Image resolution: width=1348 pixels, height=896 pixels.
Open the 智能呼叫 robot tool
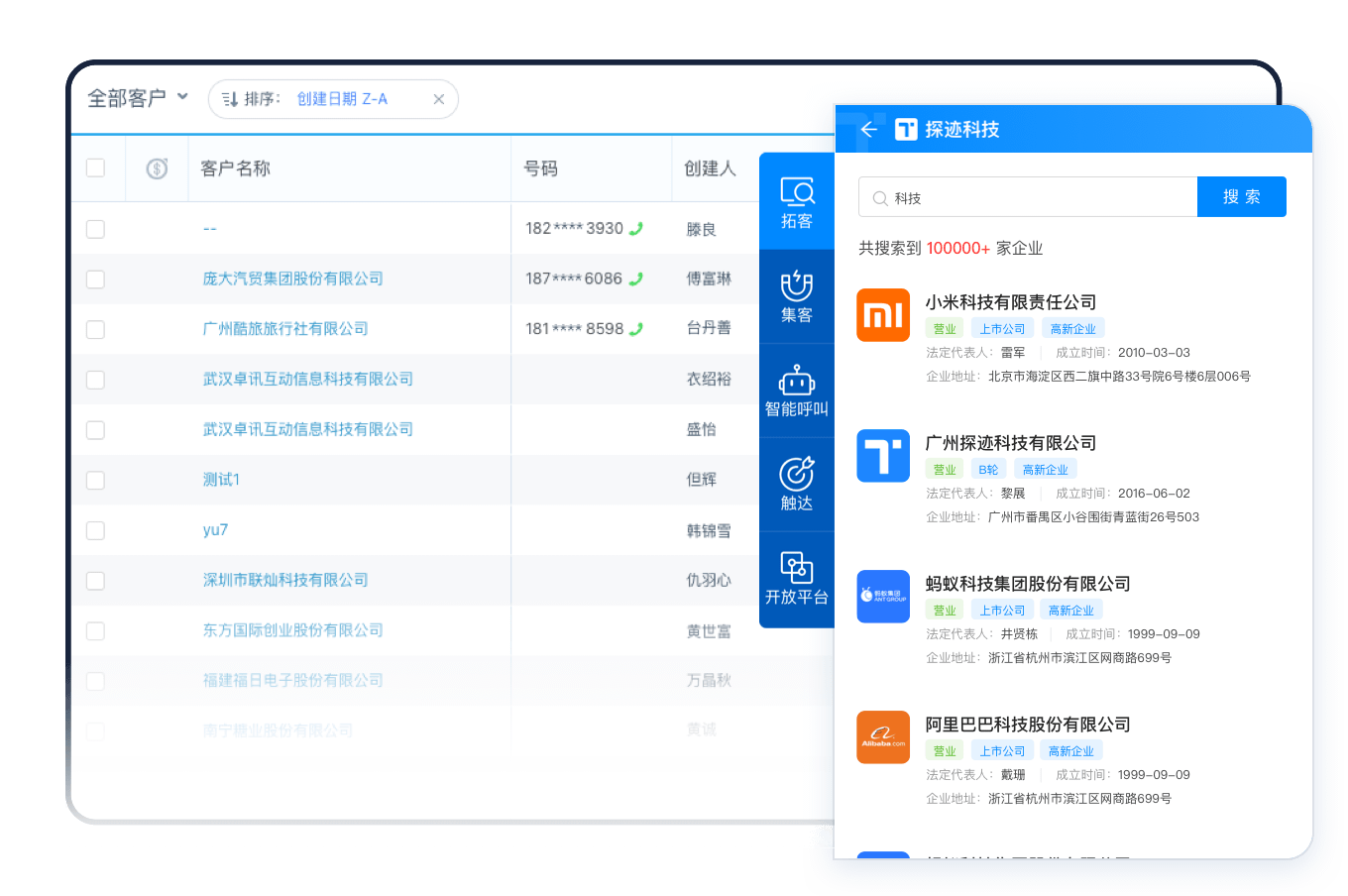coord(797,391)
